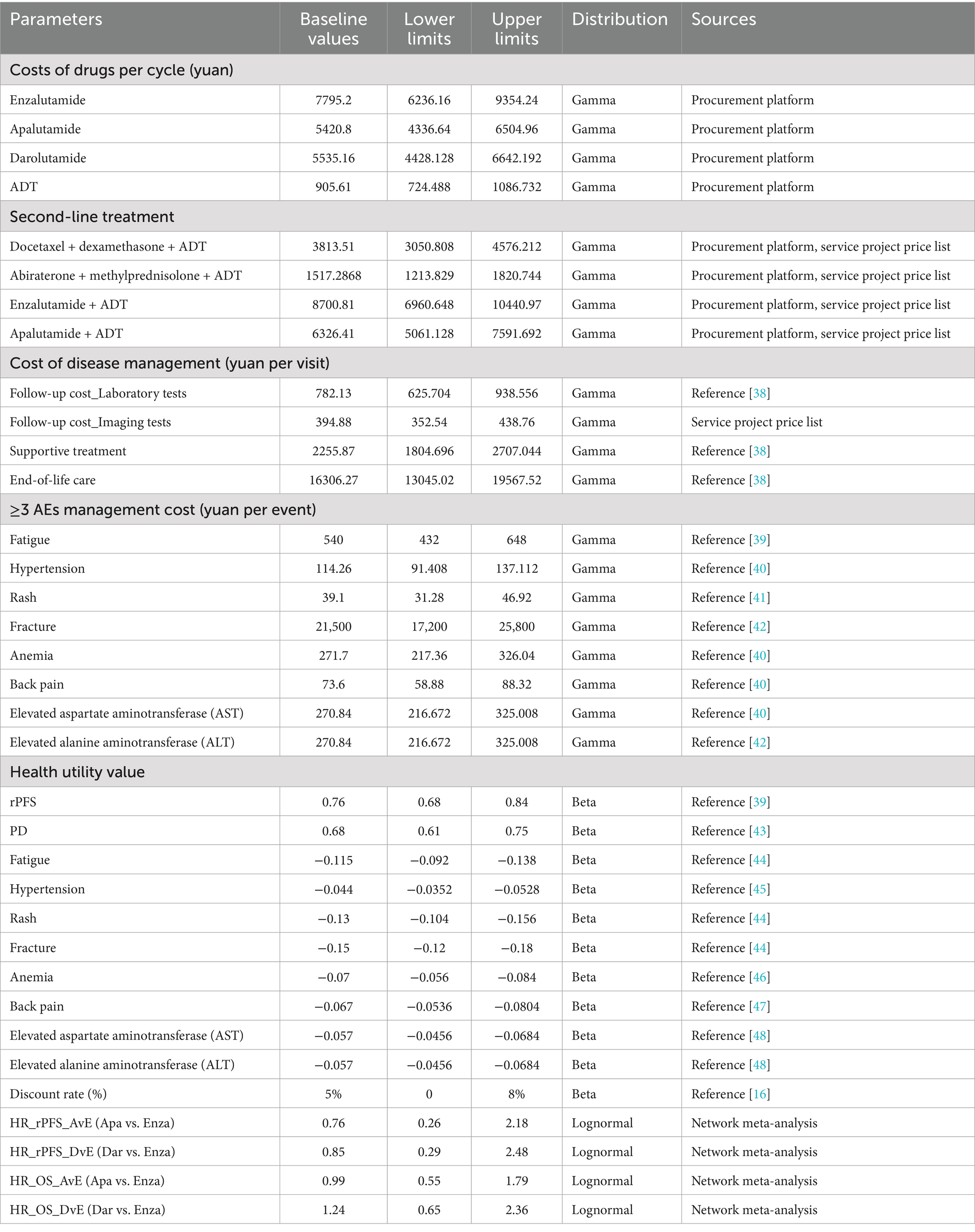
Task: Click the Costs of drugs per cycle heading
Action: tap(122, 70)
